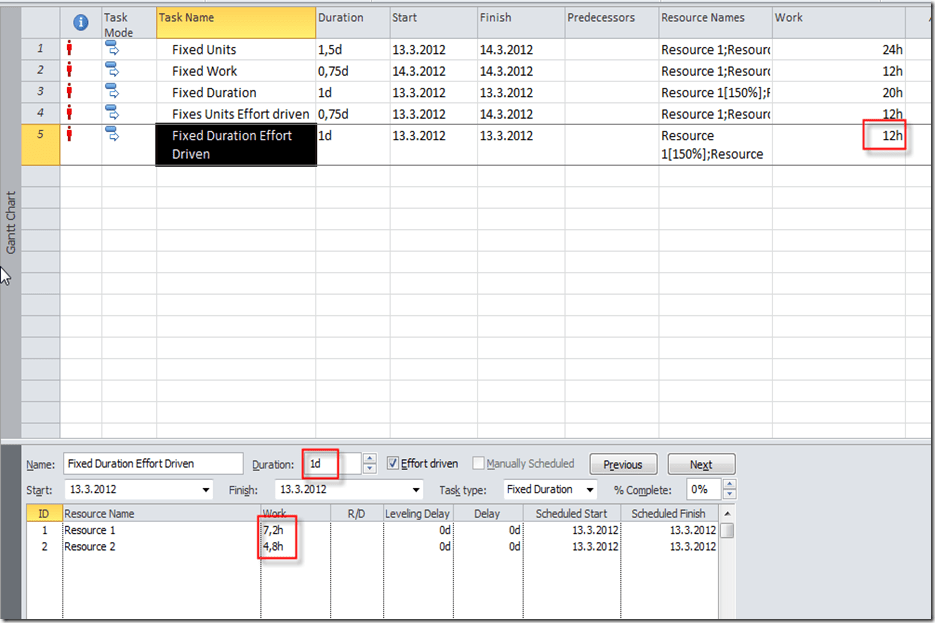Toggle the Manually Scheduled checkbox
This screenshot has width=935, height=623.
pyautogui.click(x=479, y=464)
